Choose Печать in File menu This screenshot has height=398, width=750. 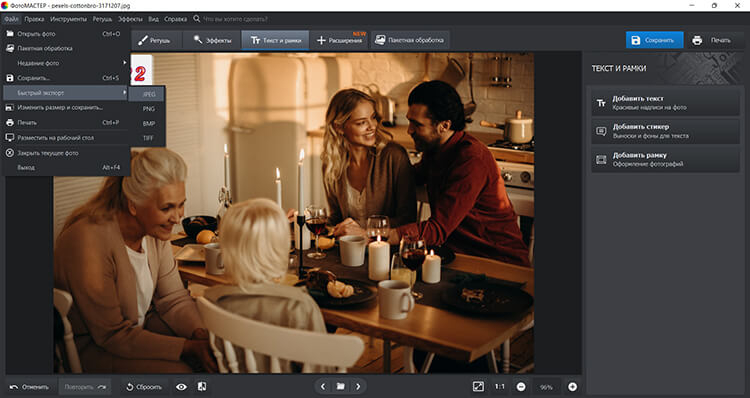coord(66,122)
